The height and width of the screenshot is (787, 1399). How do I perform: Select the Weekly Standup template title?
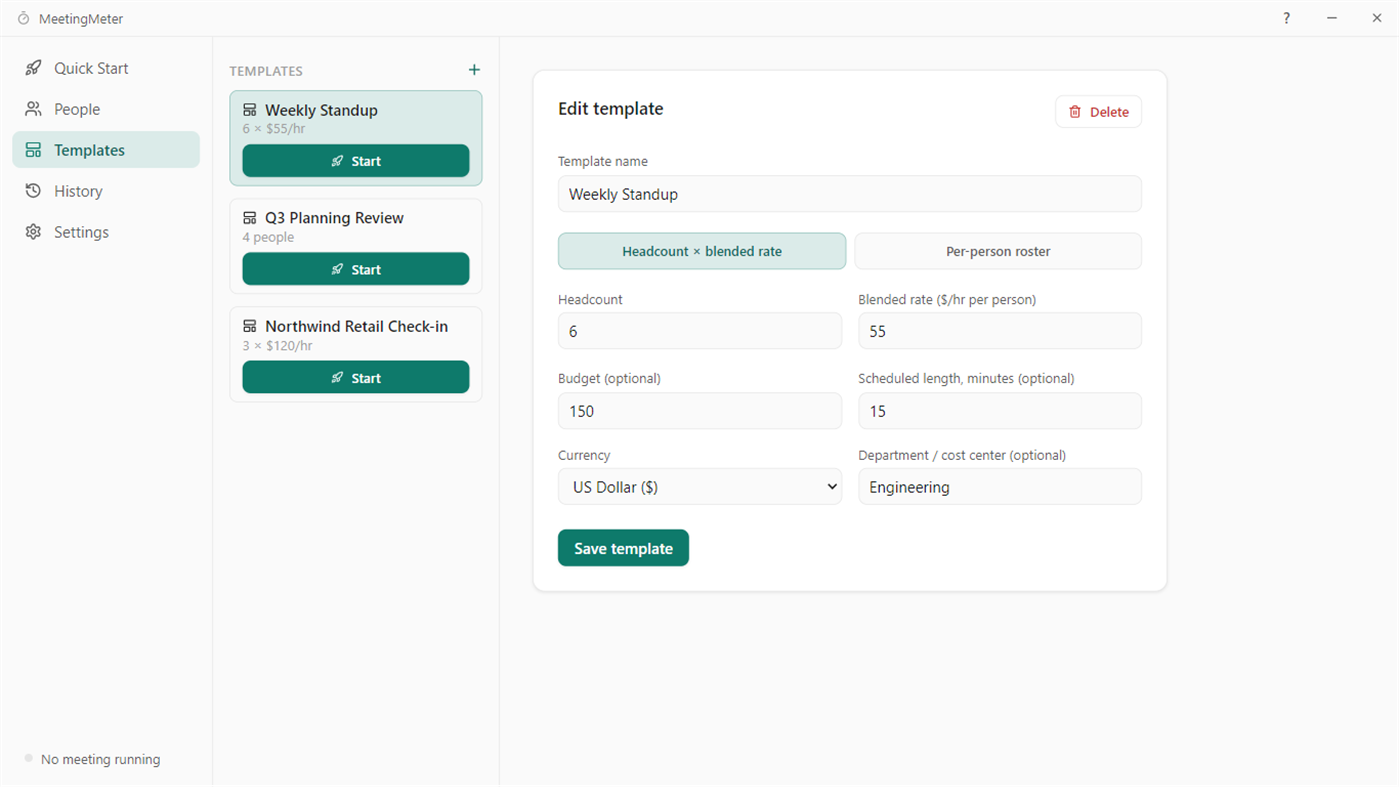coord(321,110)
